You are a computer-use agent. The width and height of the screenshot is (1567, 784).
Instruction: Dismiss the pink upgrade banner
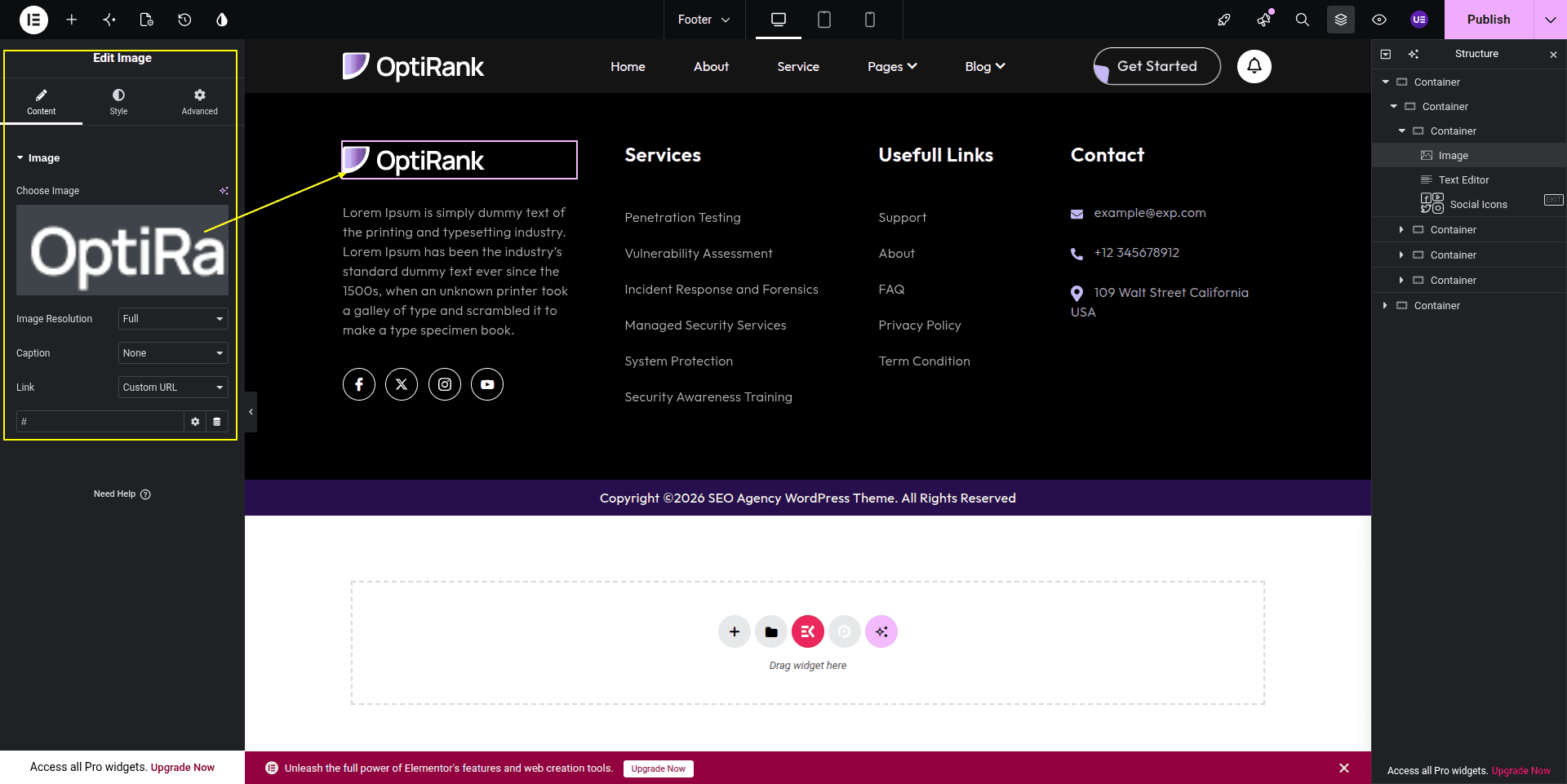tap(1344, 768)
